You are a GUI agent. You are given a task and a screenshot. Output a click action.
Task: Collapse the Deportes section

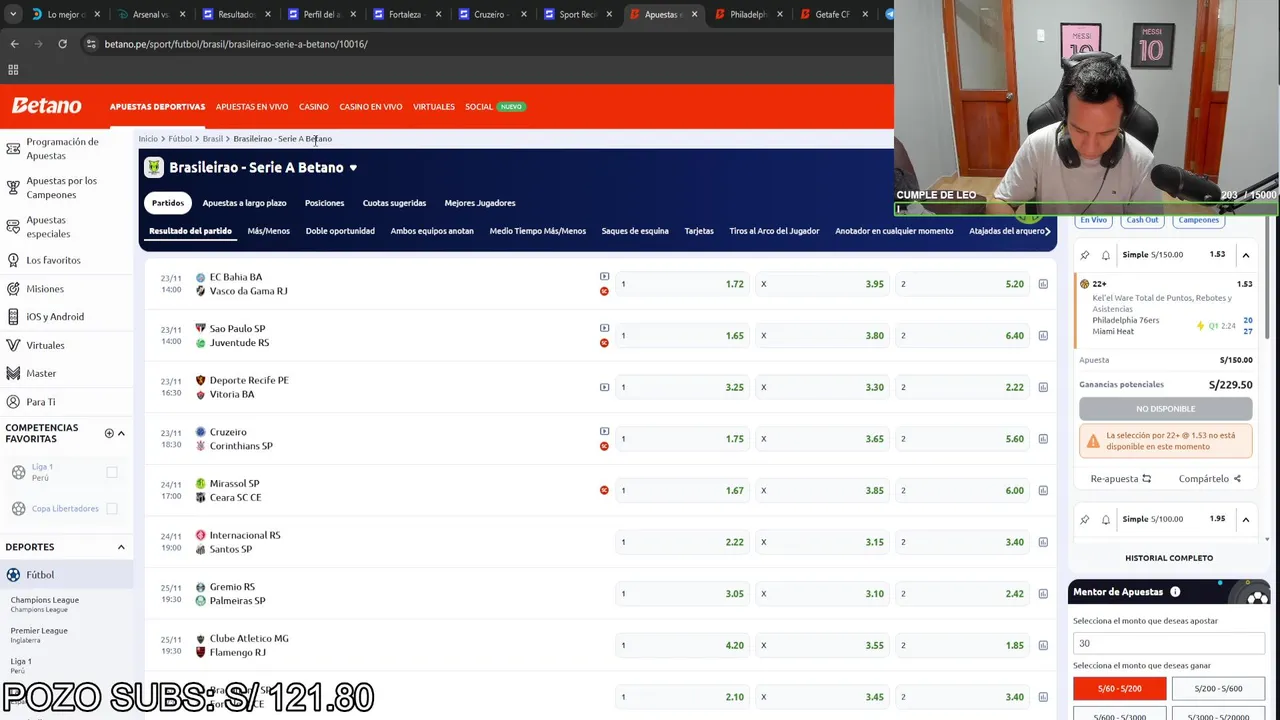tap(121, 547)
